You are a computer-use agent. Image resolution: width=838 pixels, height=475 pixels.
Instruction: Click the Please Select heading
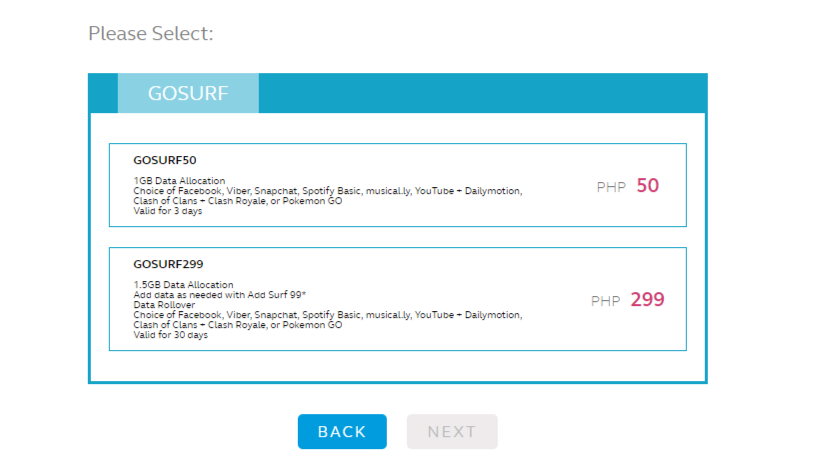click(151, 34)
